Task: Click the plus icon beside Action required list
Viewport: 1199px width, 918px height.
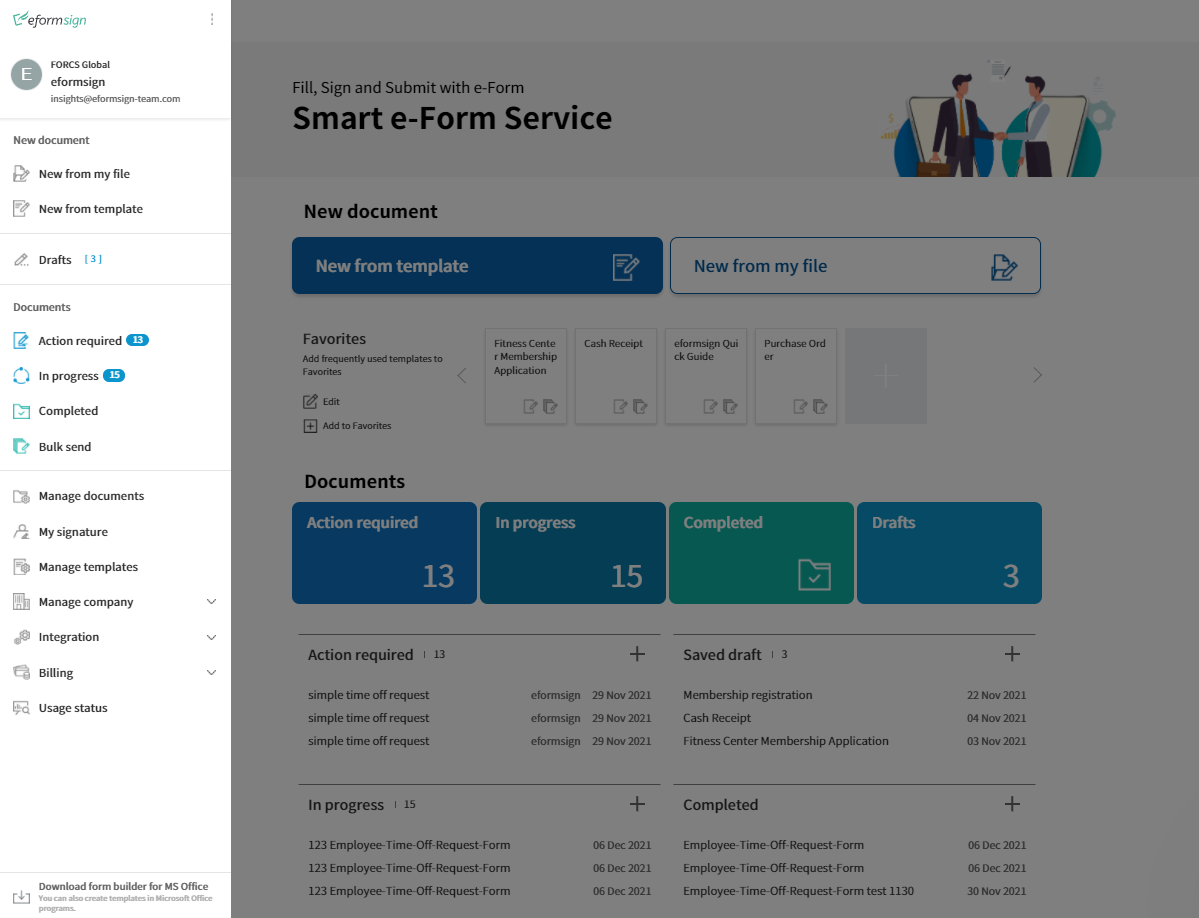Action: 637,654
